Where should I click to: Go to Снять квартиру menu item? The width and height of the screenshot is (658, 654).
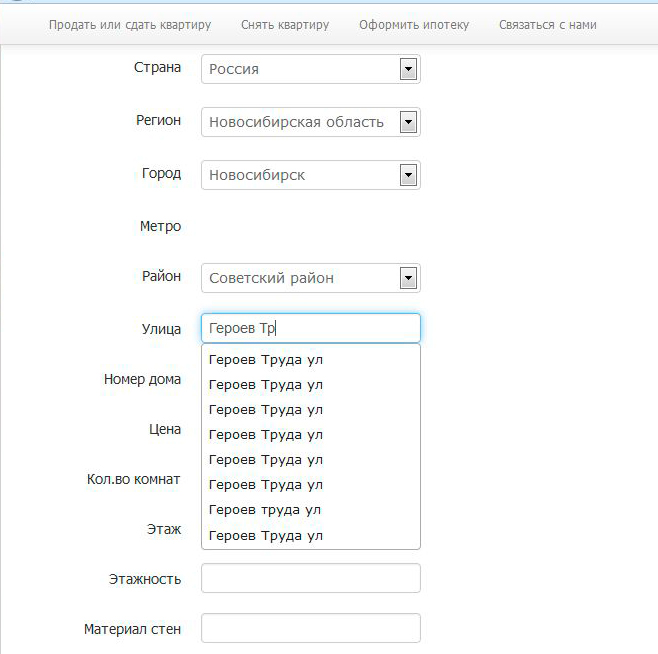tap(285, 25)
